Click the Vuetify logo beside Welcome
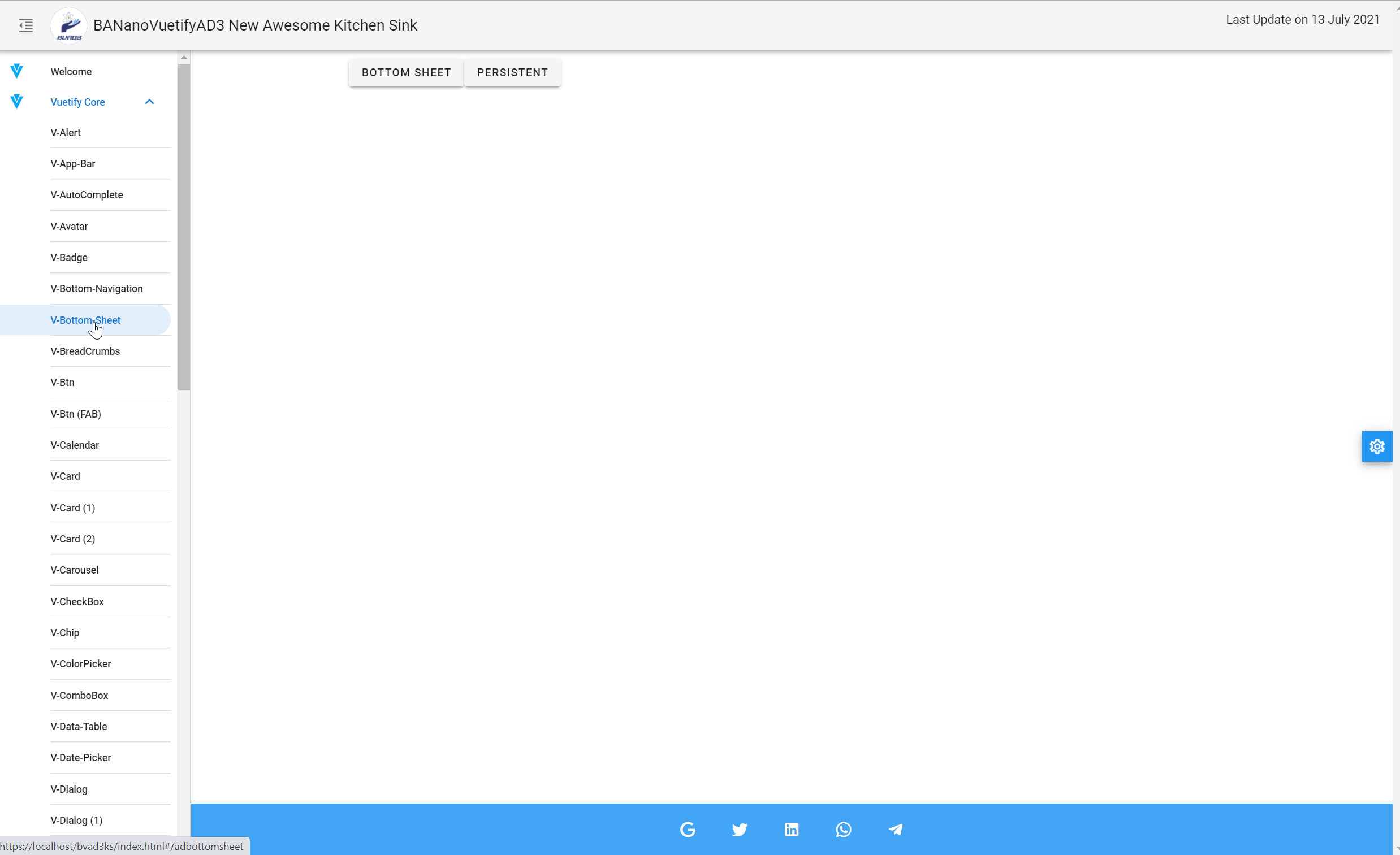This screenshot has height=855, width=1400. pyautogui.click(x=16, y=71)
